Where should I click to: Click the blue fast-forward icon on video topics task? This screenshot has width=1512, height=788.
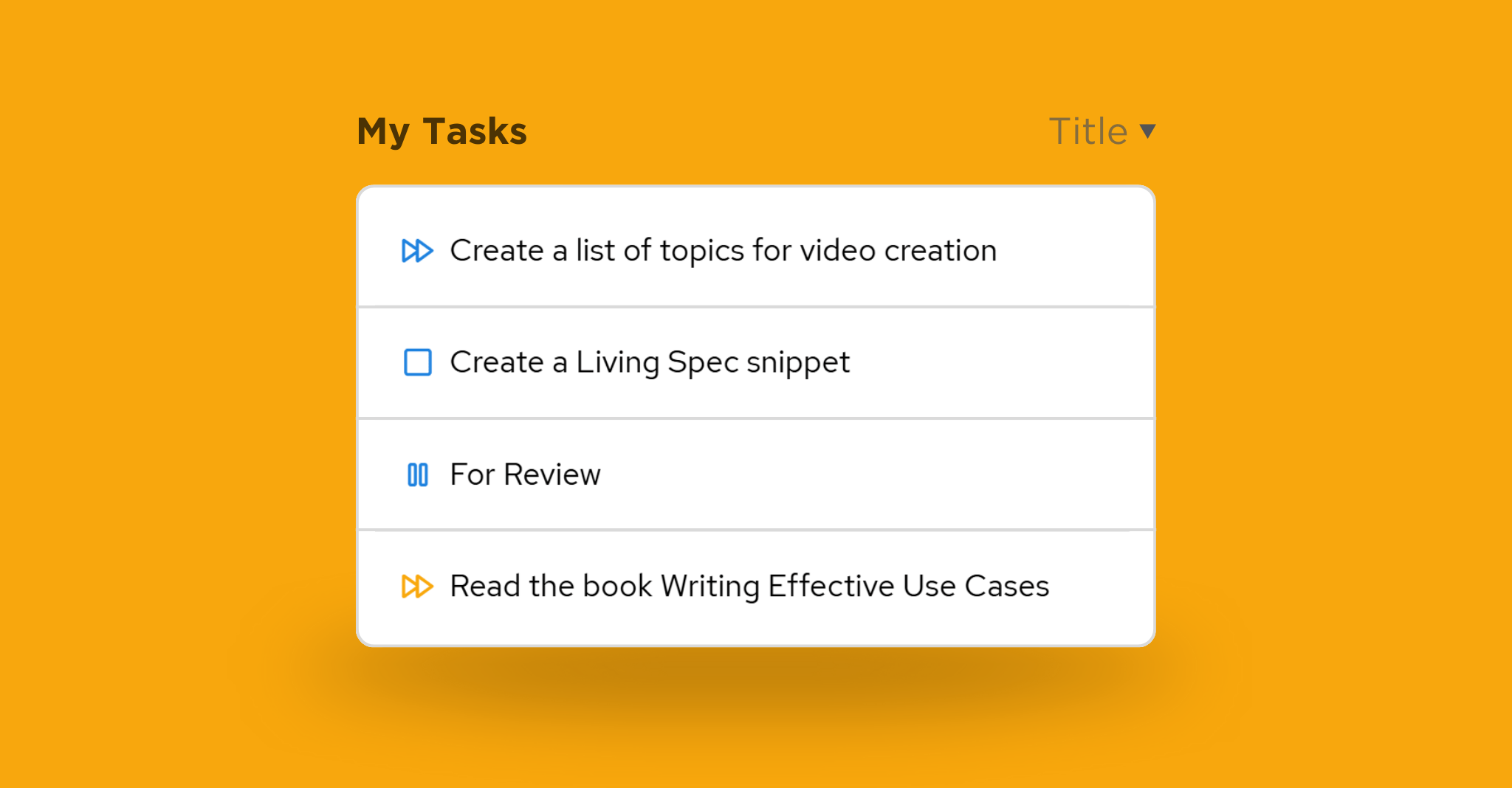coord(417,251)
